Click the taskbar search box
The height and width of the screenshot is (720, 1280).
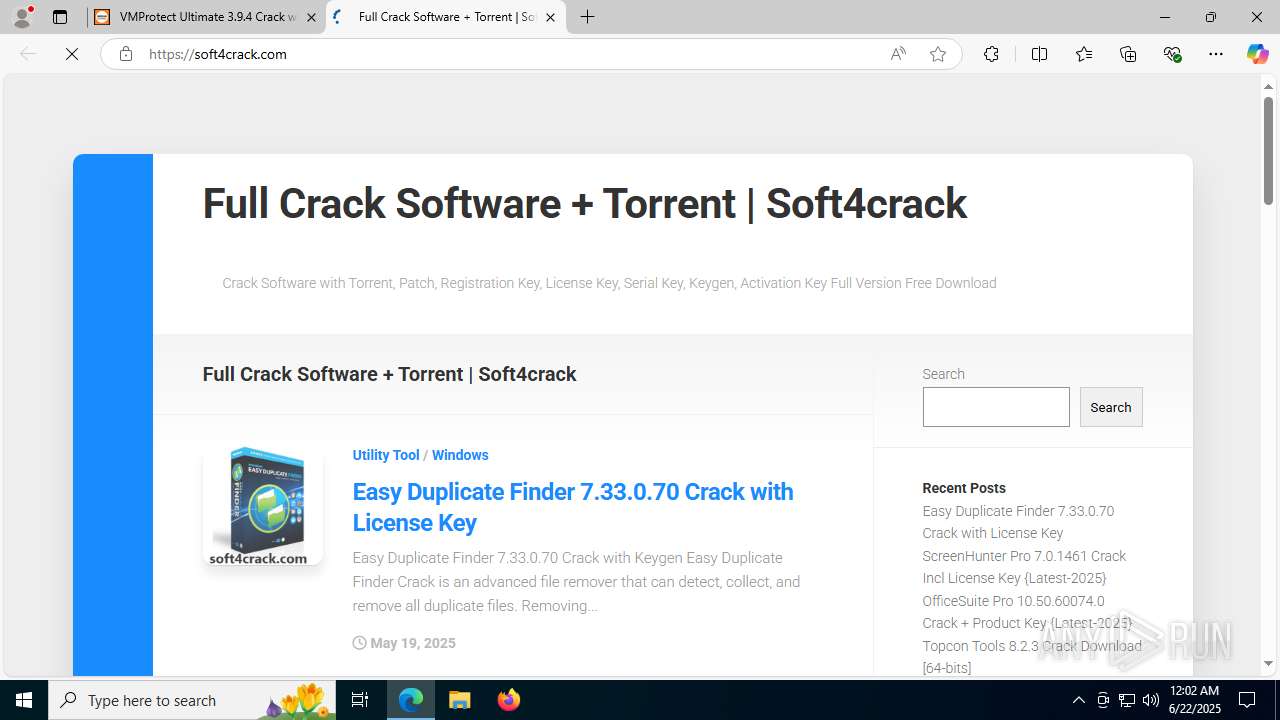[x=193, y=700]
